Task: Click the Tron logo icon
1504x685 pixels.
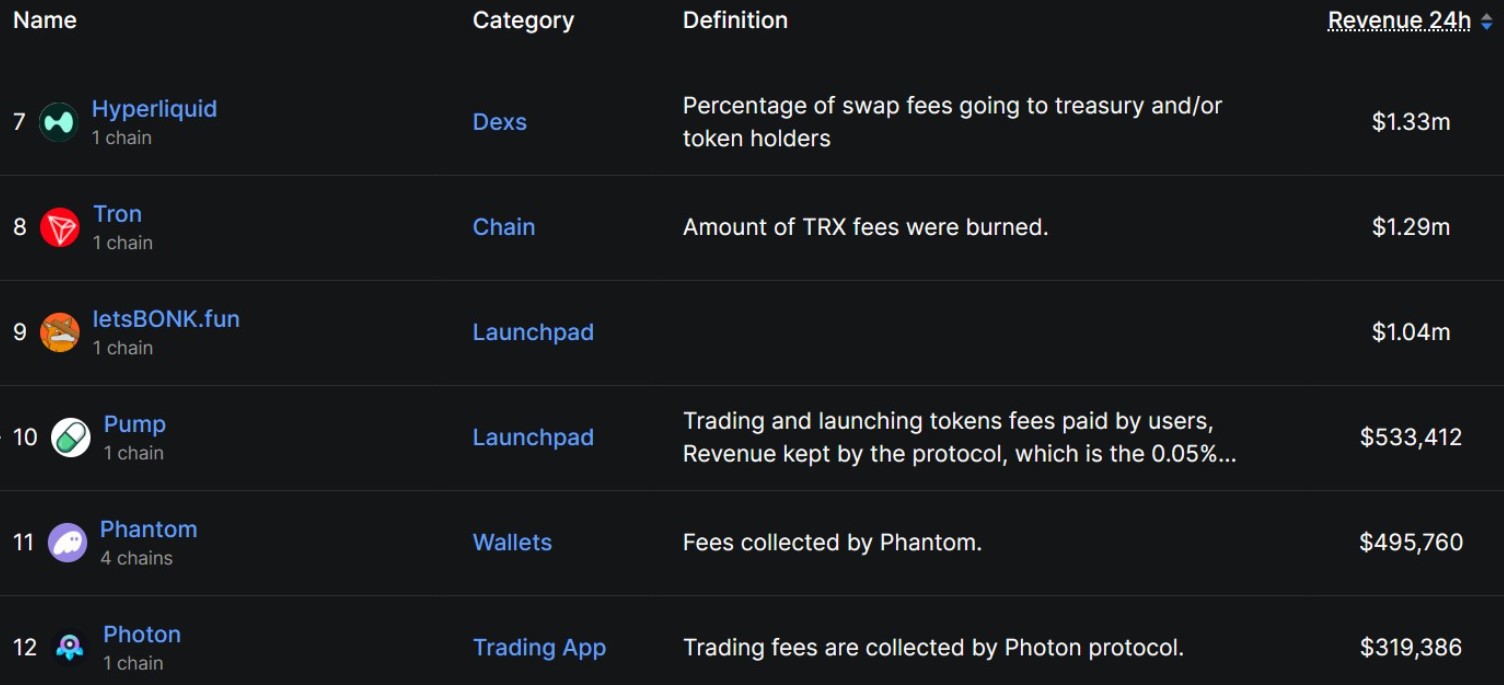Action: [57, 226]
